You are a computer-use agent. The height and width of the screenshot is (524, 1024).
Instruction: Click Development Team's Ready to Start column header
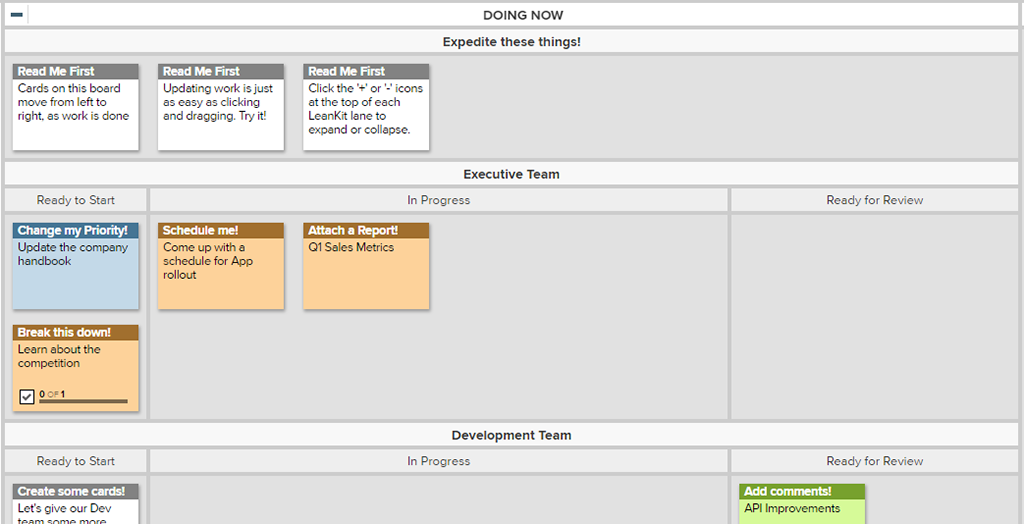[76, 461]
